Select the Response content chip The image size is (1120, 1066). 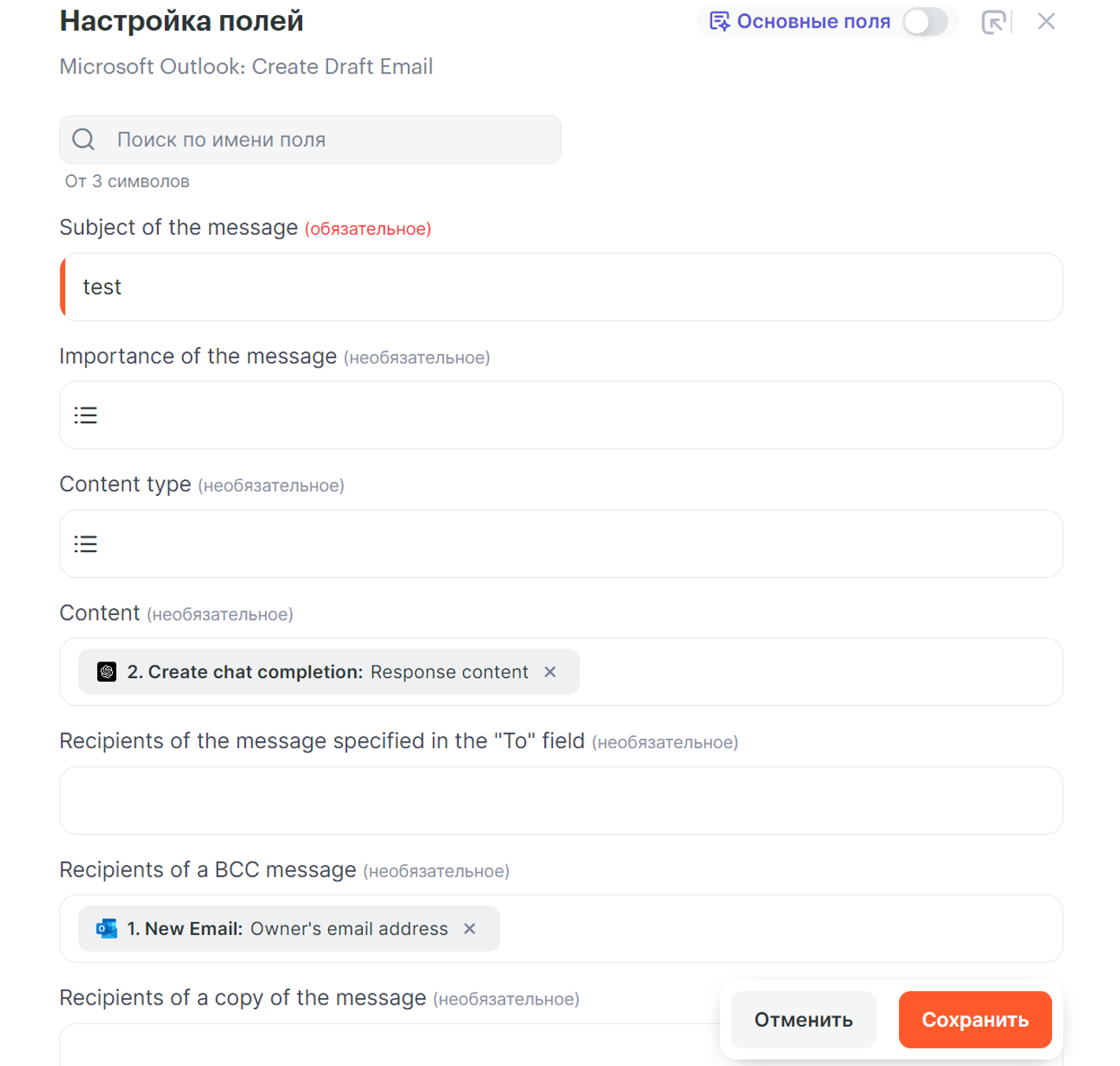(327, 672)
